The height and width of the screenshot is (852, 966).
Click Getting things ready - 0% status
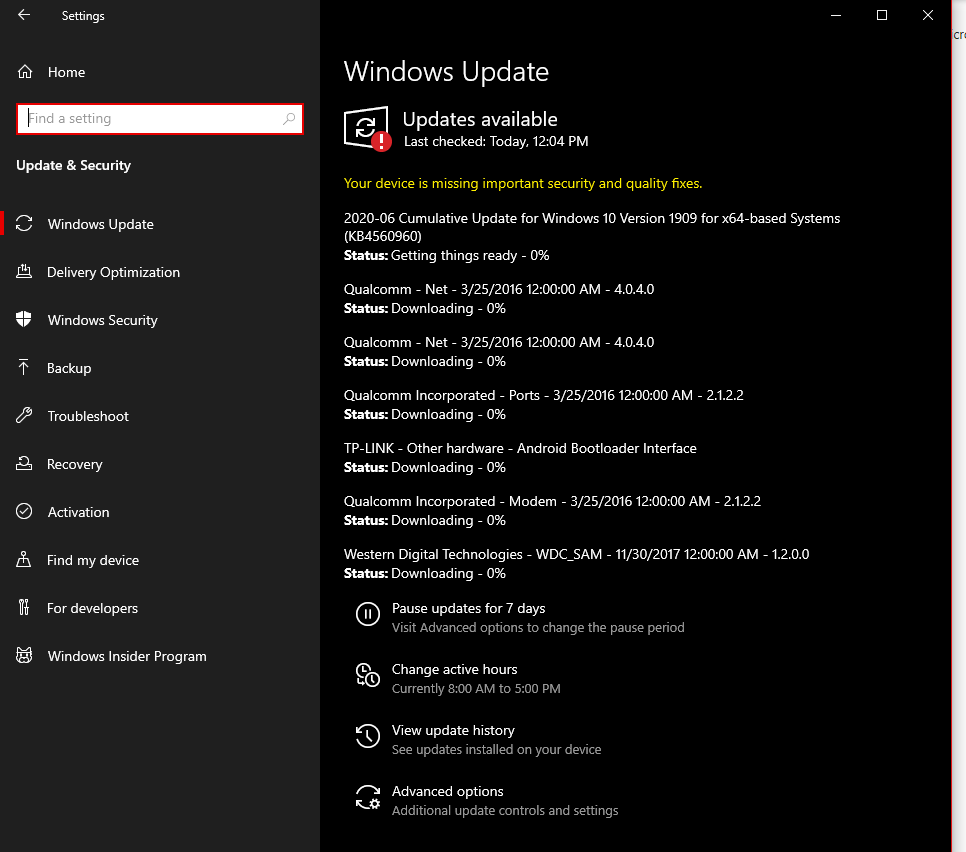(x=470, y=255)
